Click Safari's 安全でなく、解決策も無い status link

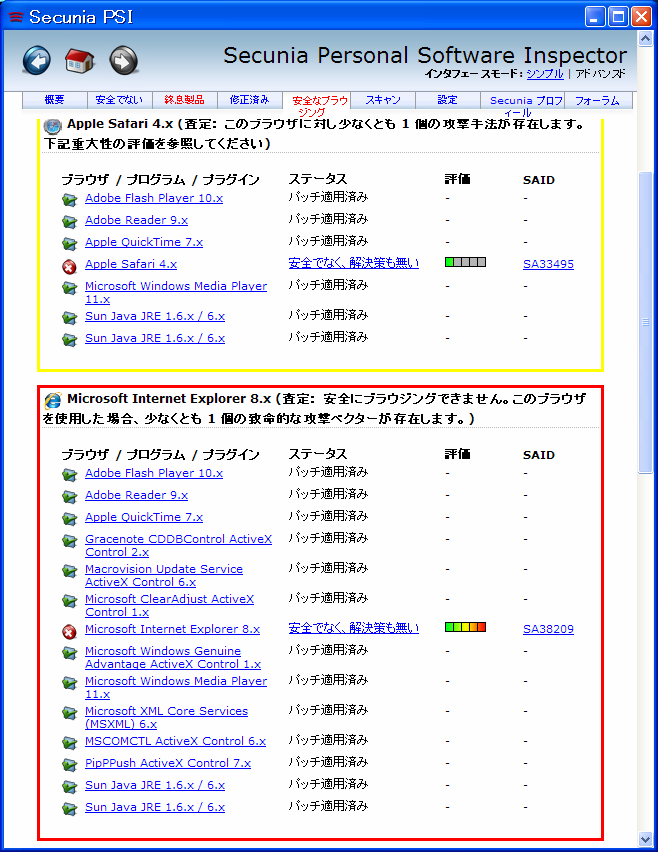point(354,263)
